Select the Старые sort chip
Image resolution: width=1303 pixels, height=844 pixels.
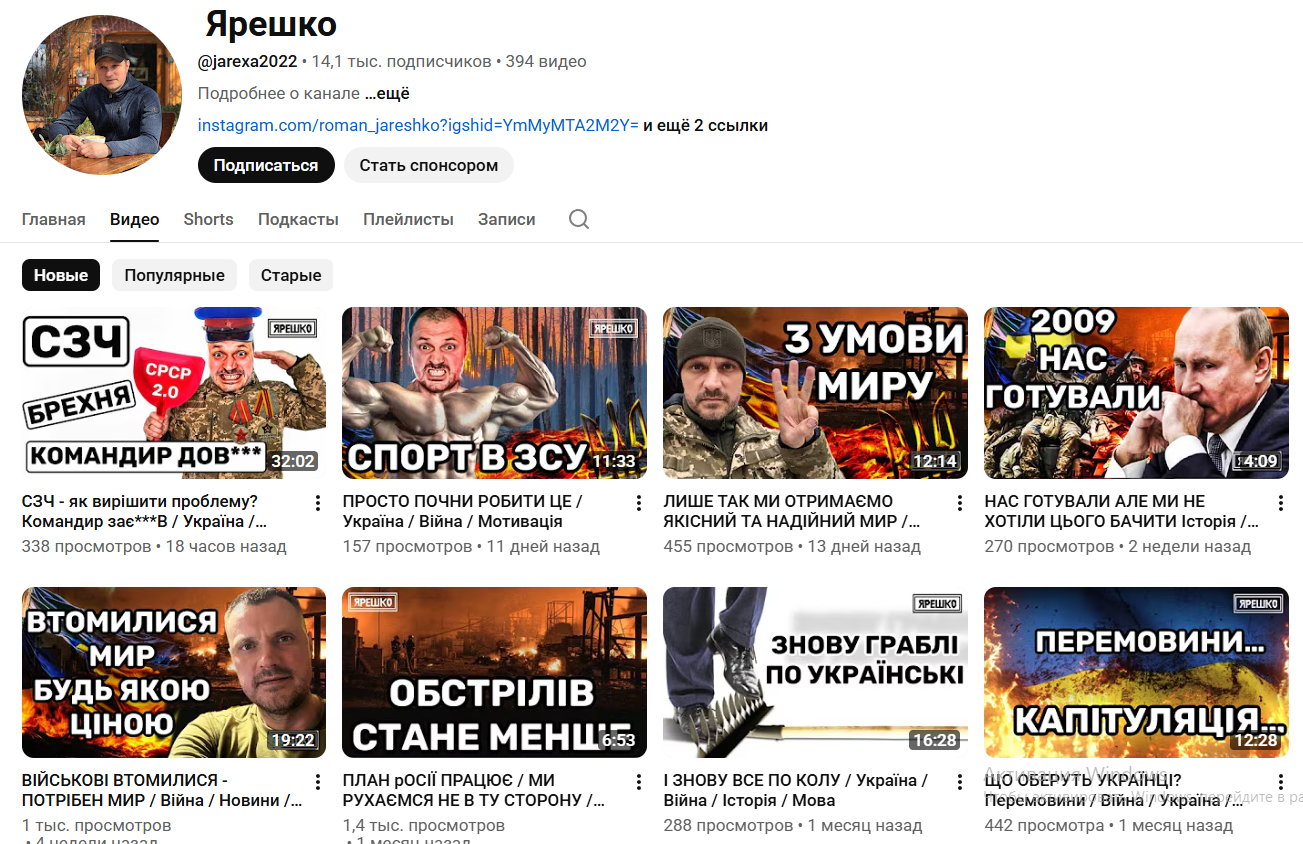point(291,275)
